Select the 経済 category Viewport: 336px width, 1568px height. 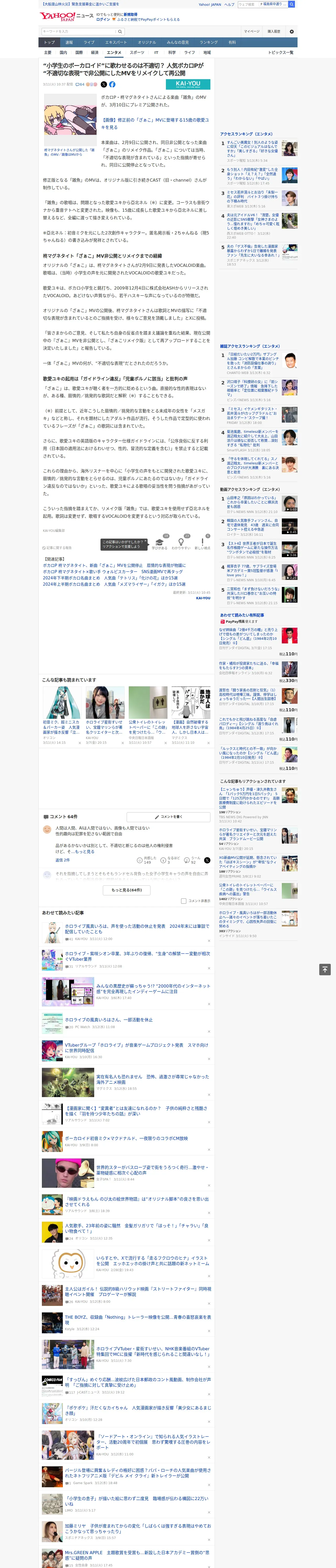(x=94, y=52)
